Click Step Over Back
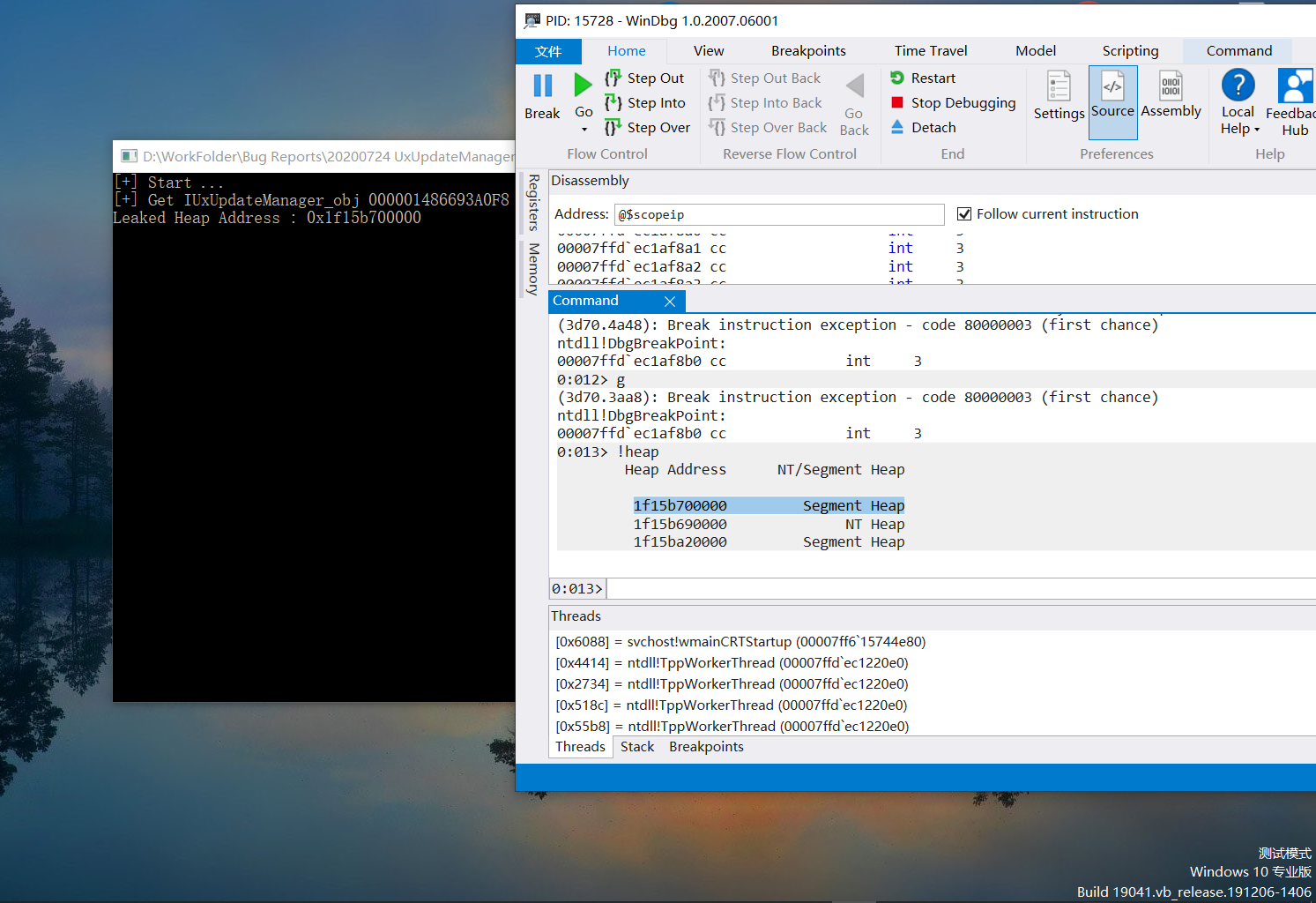 pyautogui.click(x=768, y=128)
